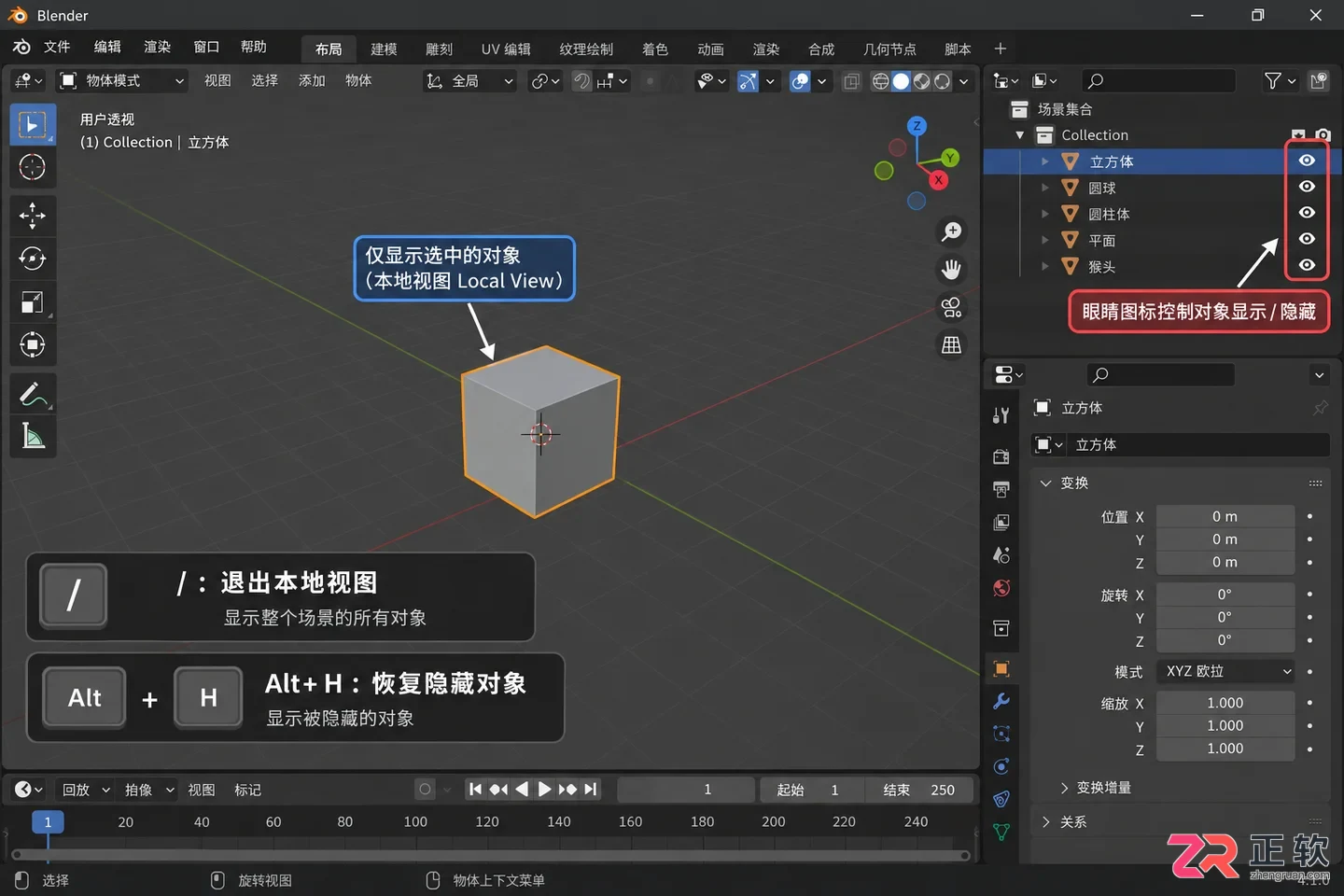Open the 文件 menu
This screenshot has width=1344, height=896.
[57, 47]
